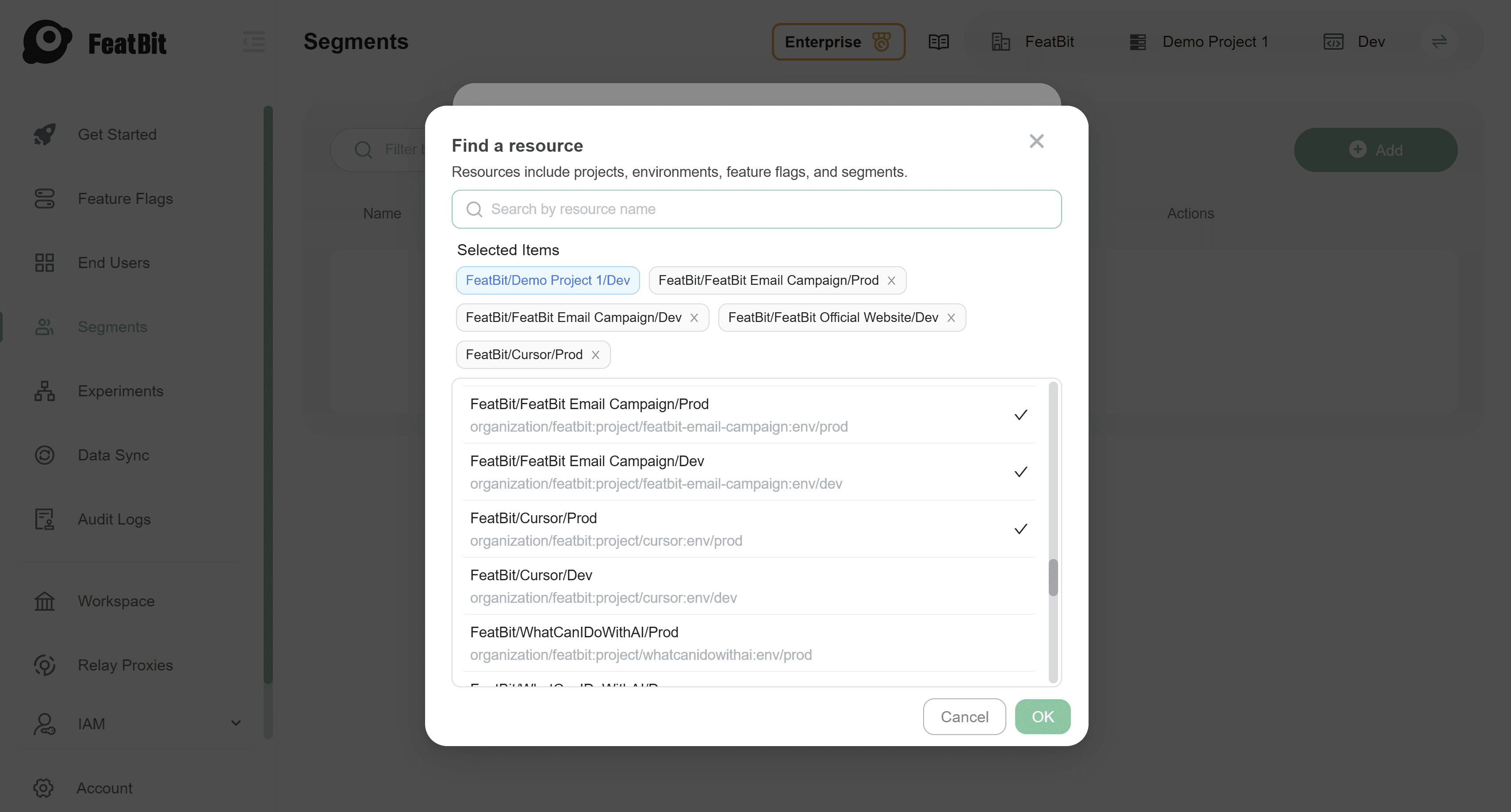Select Segments menu item
This screenshot has width=1511, height=812.
pos(112,326)
